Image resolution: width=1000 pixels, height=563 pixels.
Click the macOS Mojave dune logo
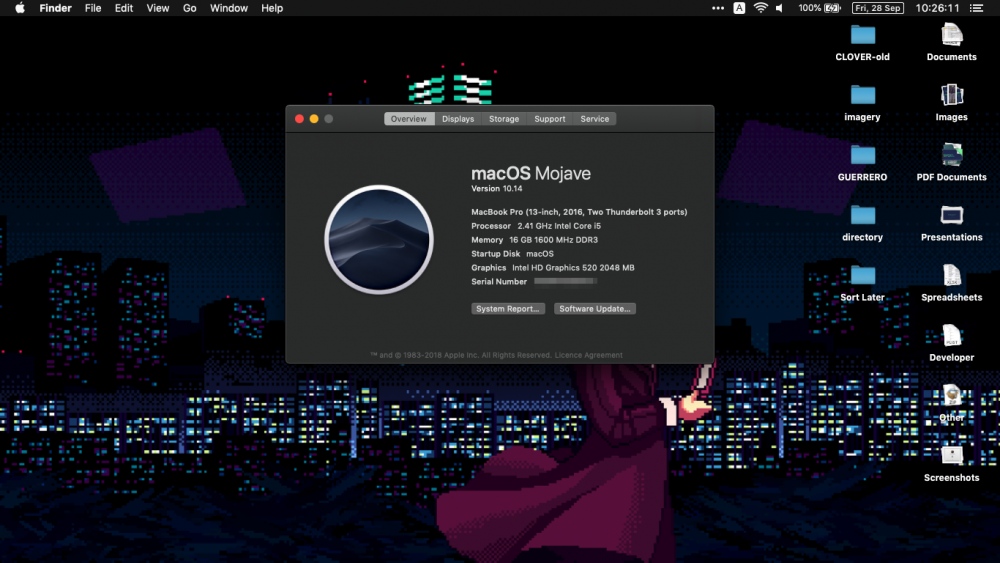[x=379, y=240]
